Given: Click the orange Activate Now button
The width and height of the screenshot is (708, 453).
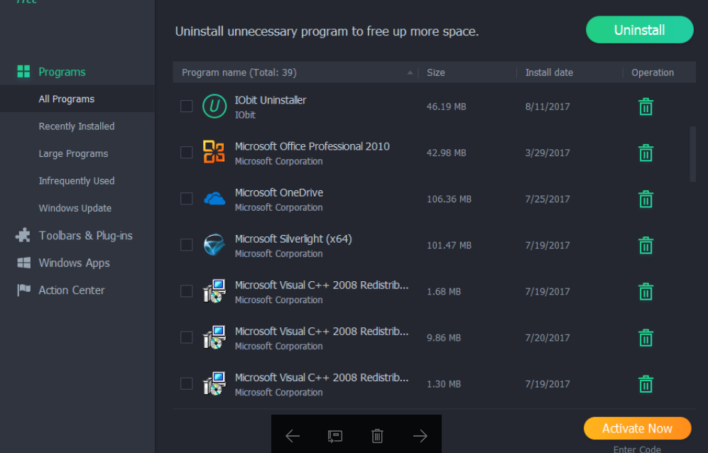Looking at the screenshot, I should (637, 428).
